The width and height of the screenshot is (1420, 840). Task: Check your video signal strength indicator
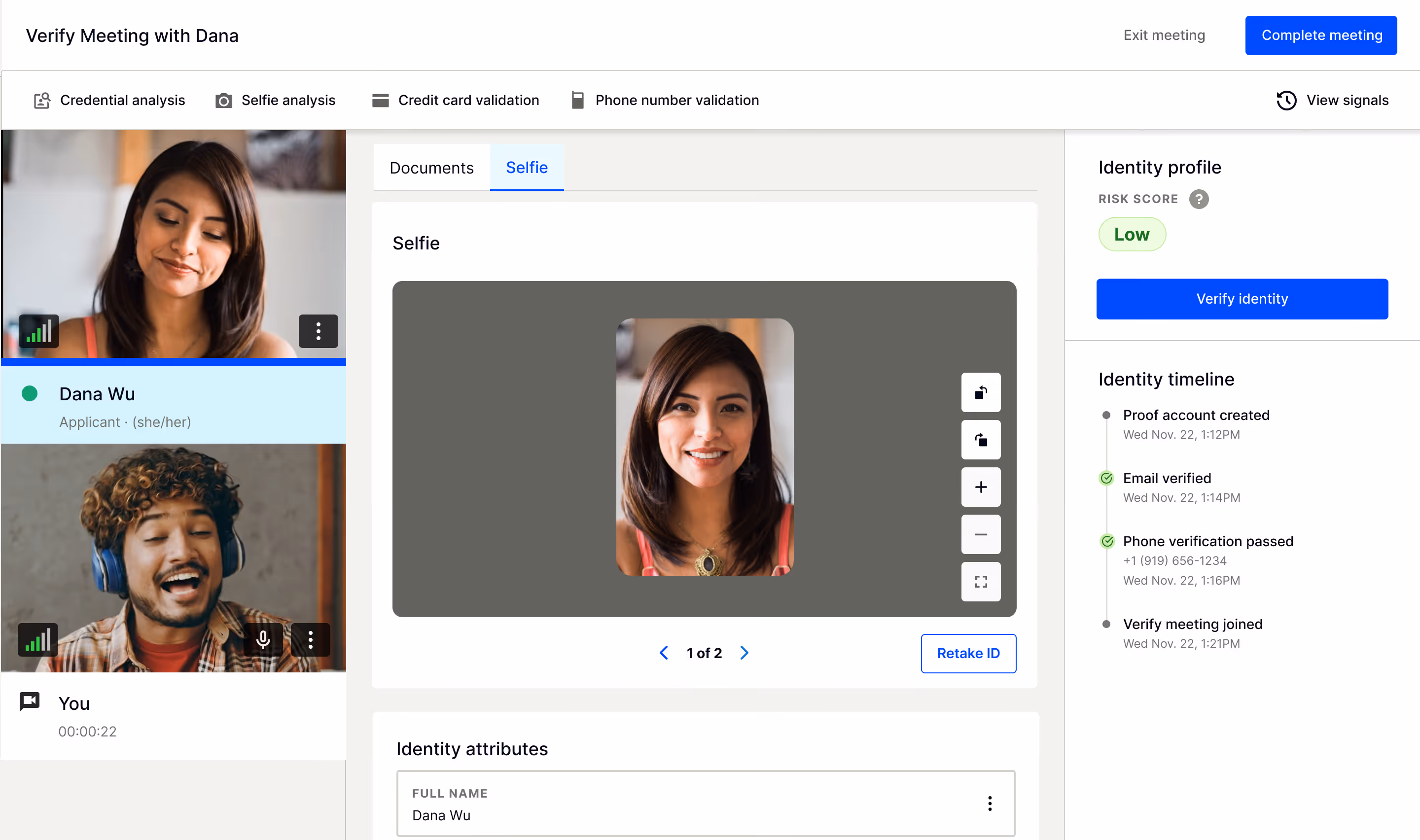point(38,640)
